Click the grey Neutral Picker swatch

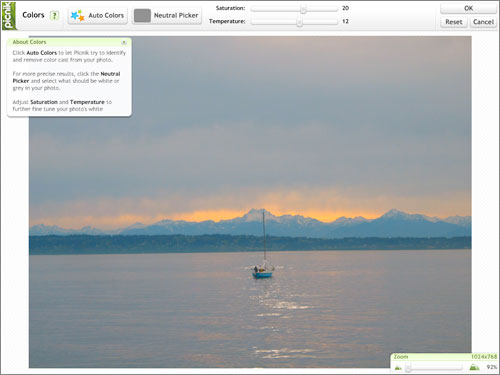coord(142,16)
